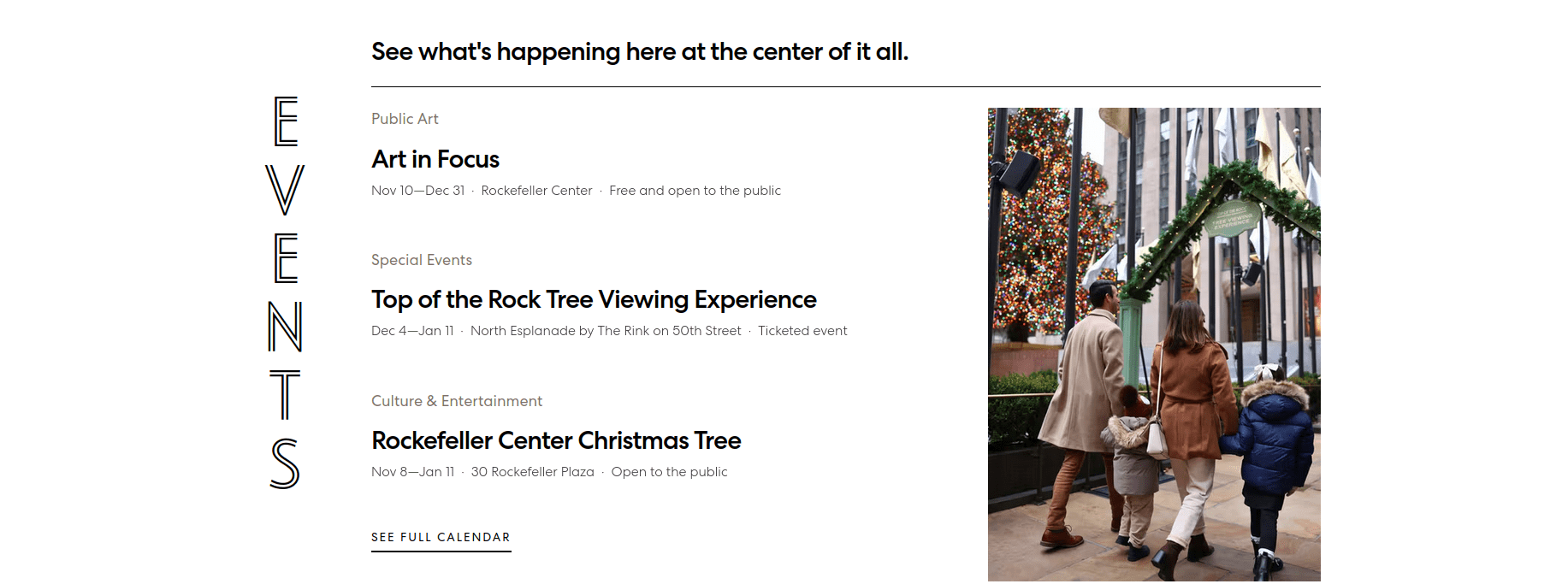
Task: Select the Public Art category label
Action: point(405,119)
